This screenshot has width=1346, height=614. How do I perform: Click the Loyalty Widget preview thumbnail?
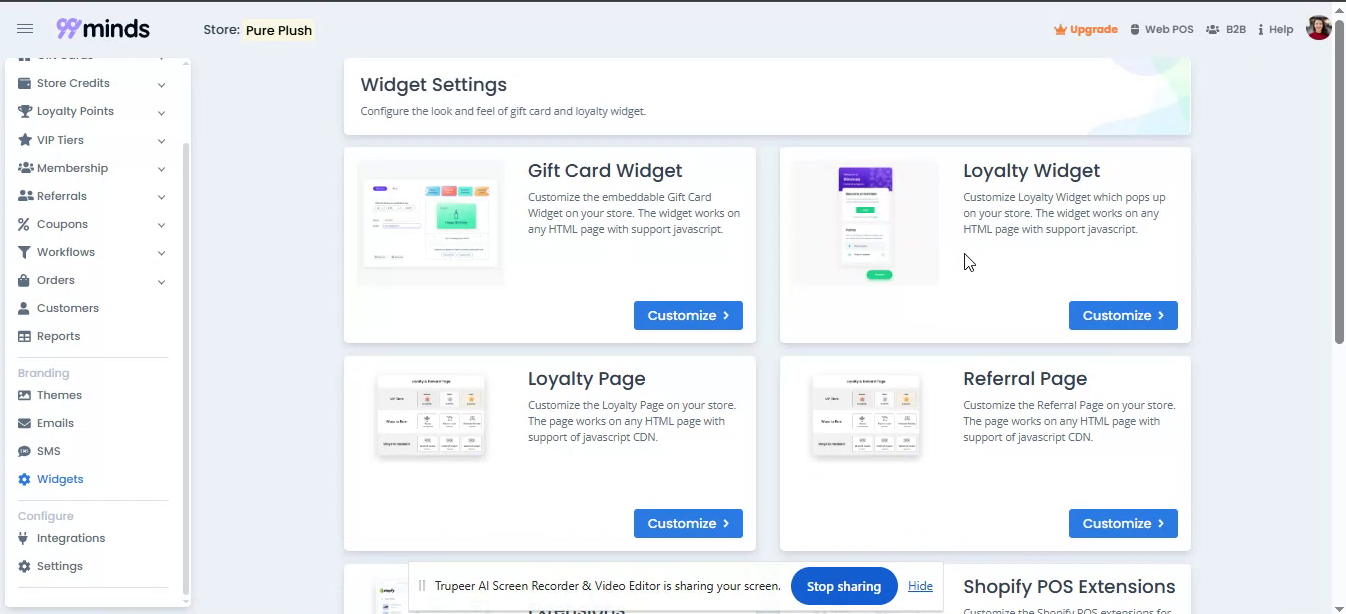pyautogui.click(x=865, y=223)
